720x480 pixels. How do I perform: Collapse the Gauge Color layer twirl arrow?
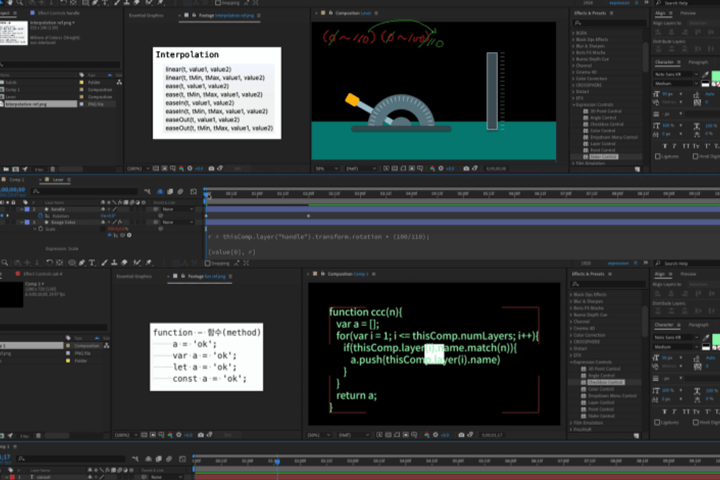click(21, 222)
